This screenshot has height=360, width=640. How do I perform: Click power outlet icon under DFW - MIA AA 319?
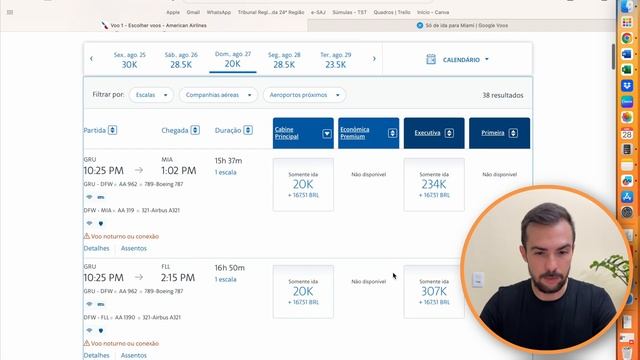pyautogui.click(x=101, y=223)
